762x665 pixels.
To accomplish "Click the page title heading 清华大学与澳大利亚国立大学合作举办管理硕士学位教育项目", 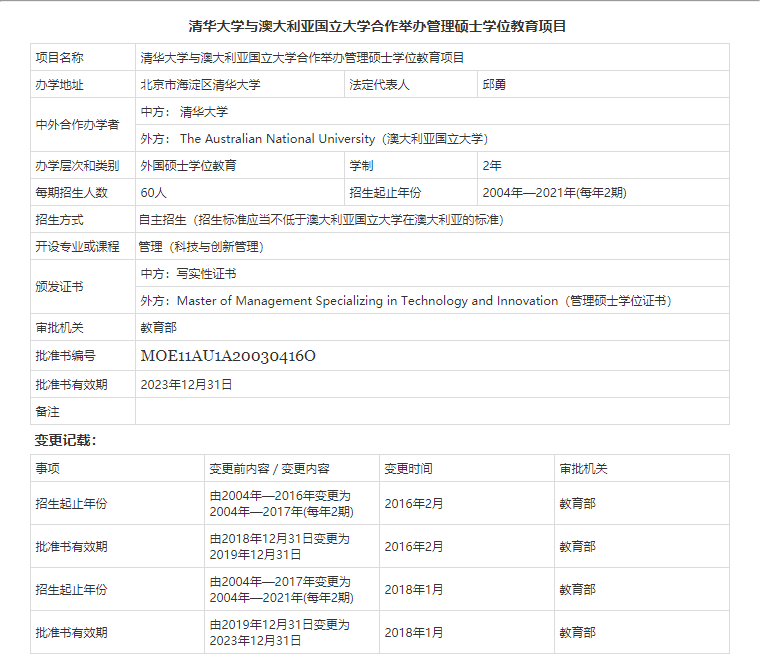I will (x=377, y=26).
